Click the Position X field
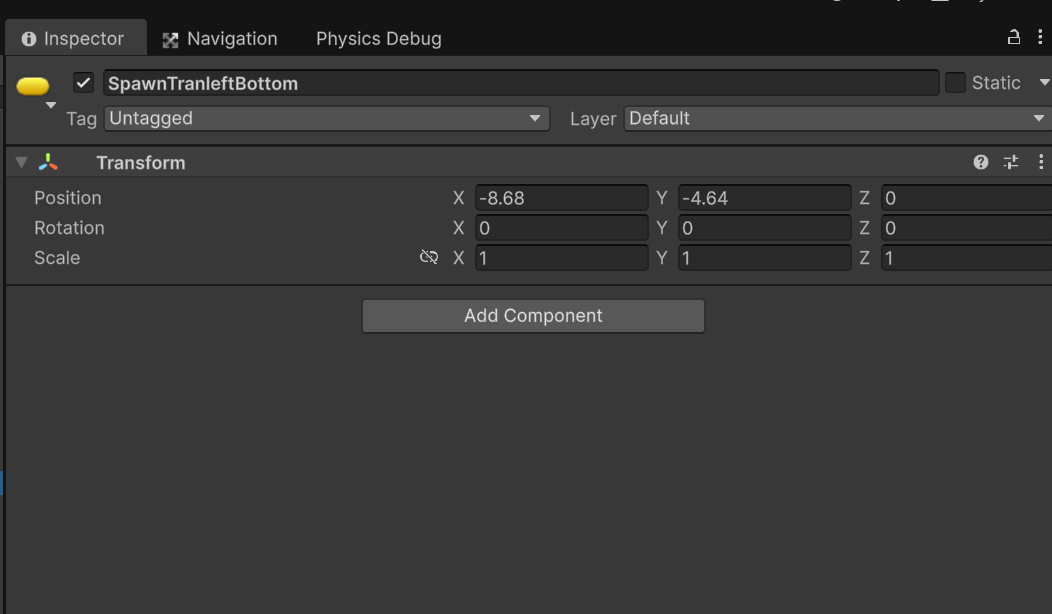 coord(561,198)
